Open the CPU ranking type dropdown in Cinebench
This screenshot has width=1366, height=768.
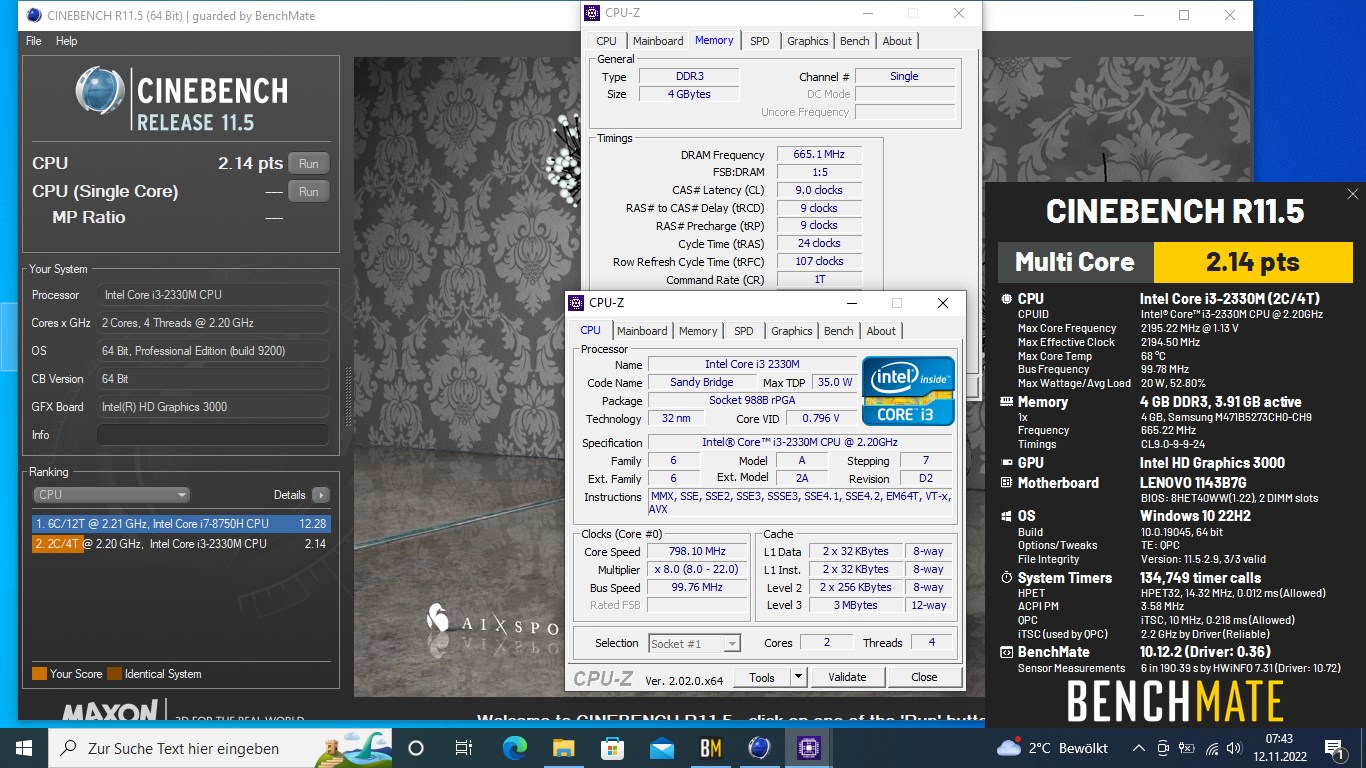tap(111, 495)
